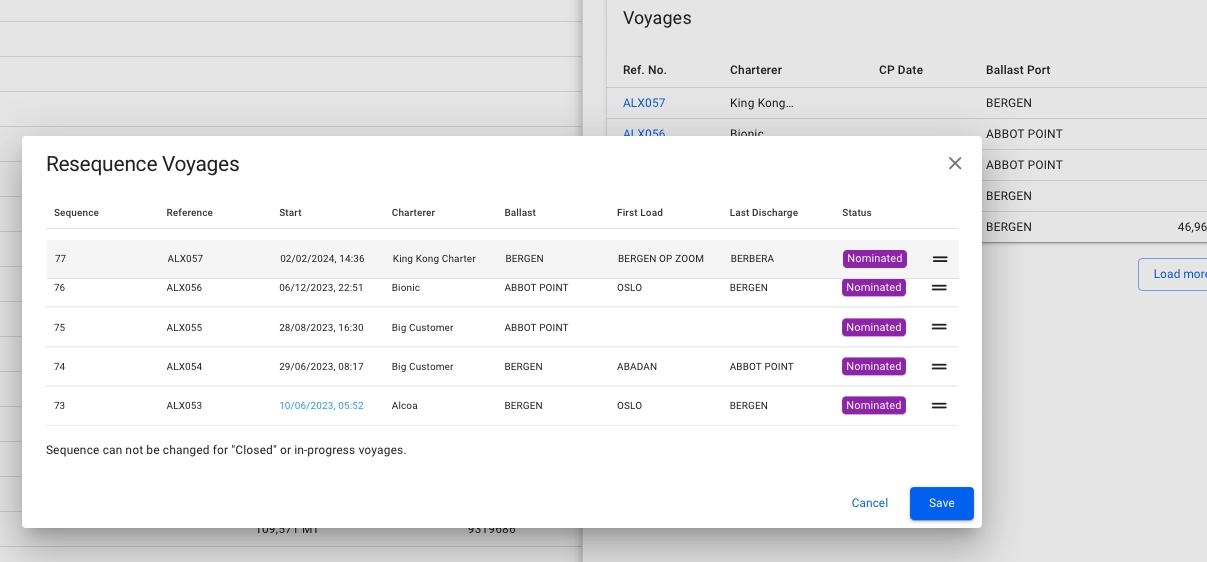
Task: Click the Last Discharge column header
Action: (763, 213)
